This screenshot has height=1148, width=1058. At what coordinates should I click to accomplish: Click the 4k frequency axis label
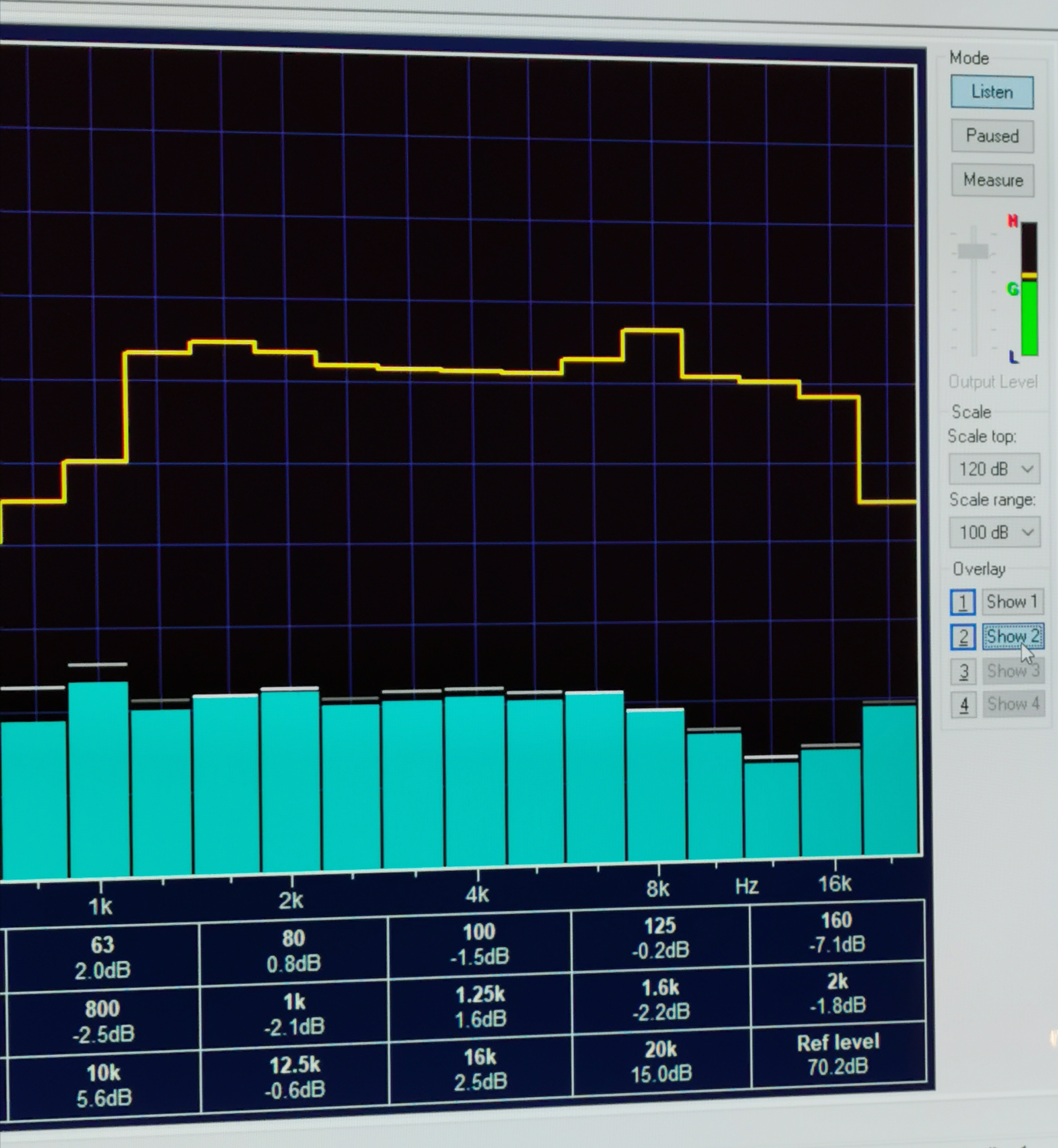(477, 894)
